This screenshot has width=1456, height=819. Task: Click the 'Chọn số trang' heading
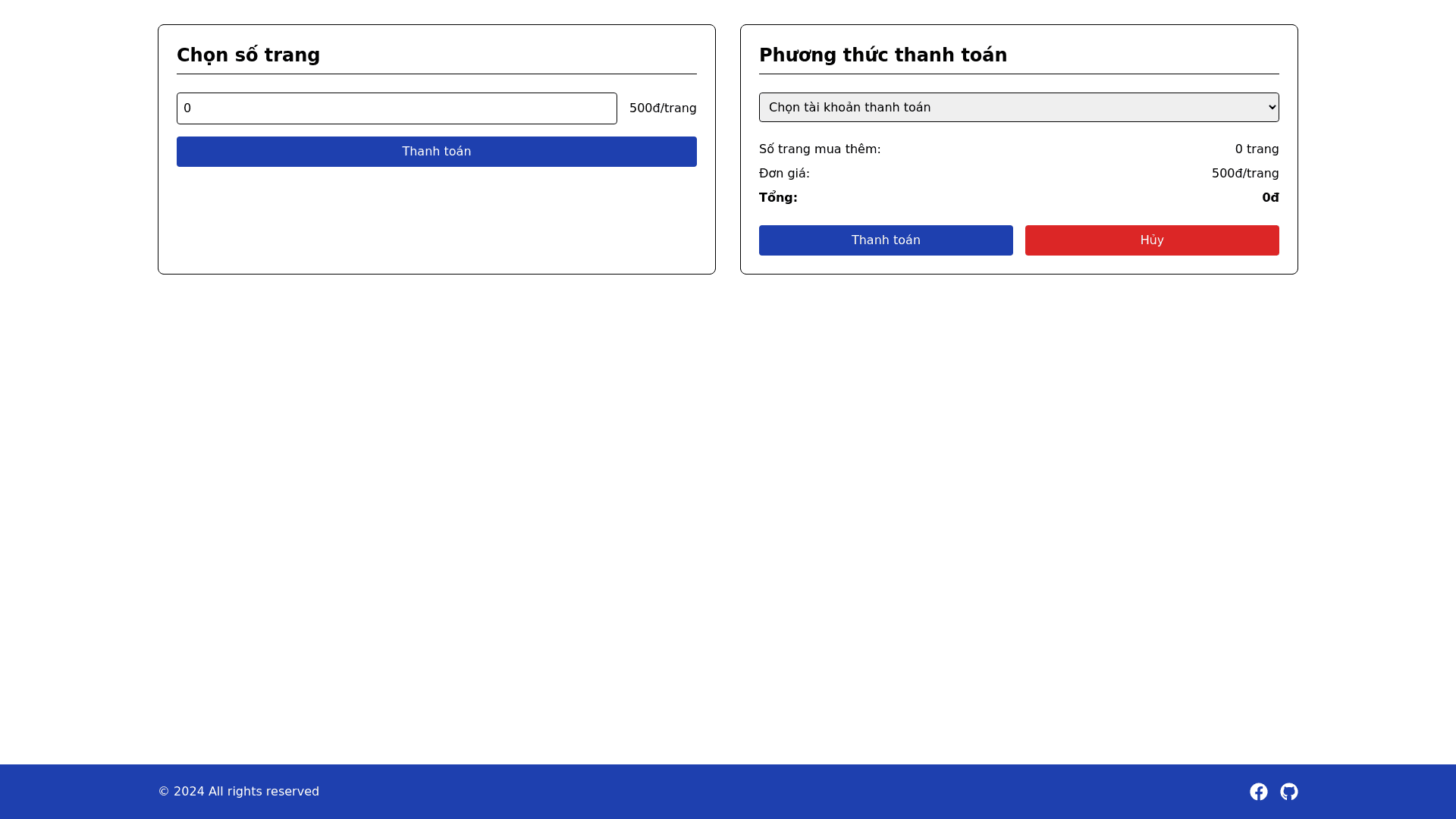(248, 55)
